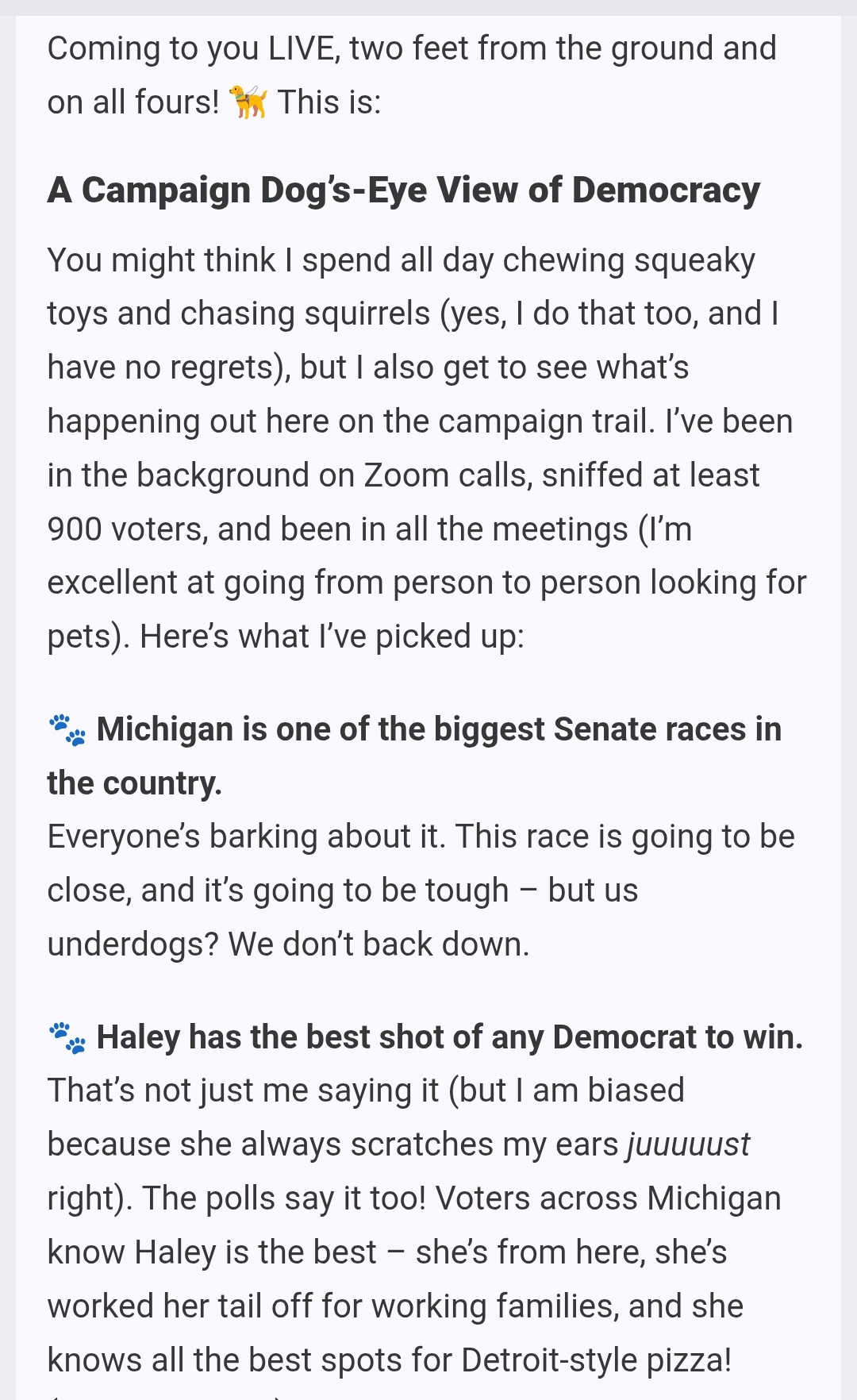Image resolution: width=857 pixels, height=1400 pixels.
Task: Tap "Here's what I've picked up:"
Action: point(332,637)
